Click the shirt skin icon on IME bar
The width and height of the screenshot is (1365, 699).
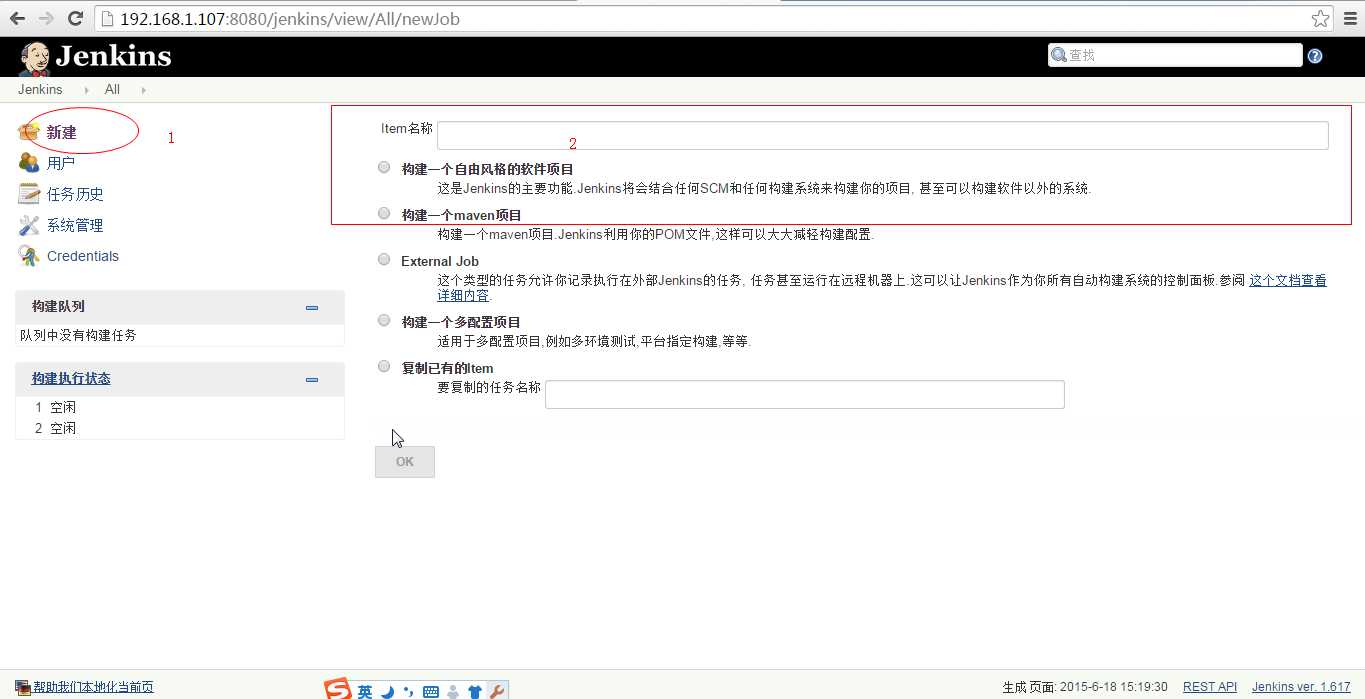click(x=475, y=691)
